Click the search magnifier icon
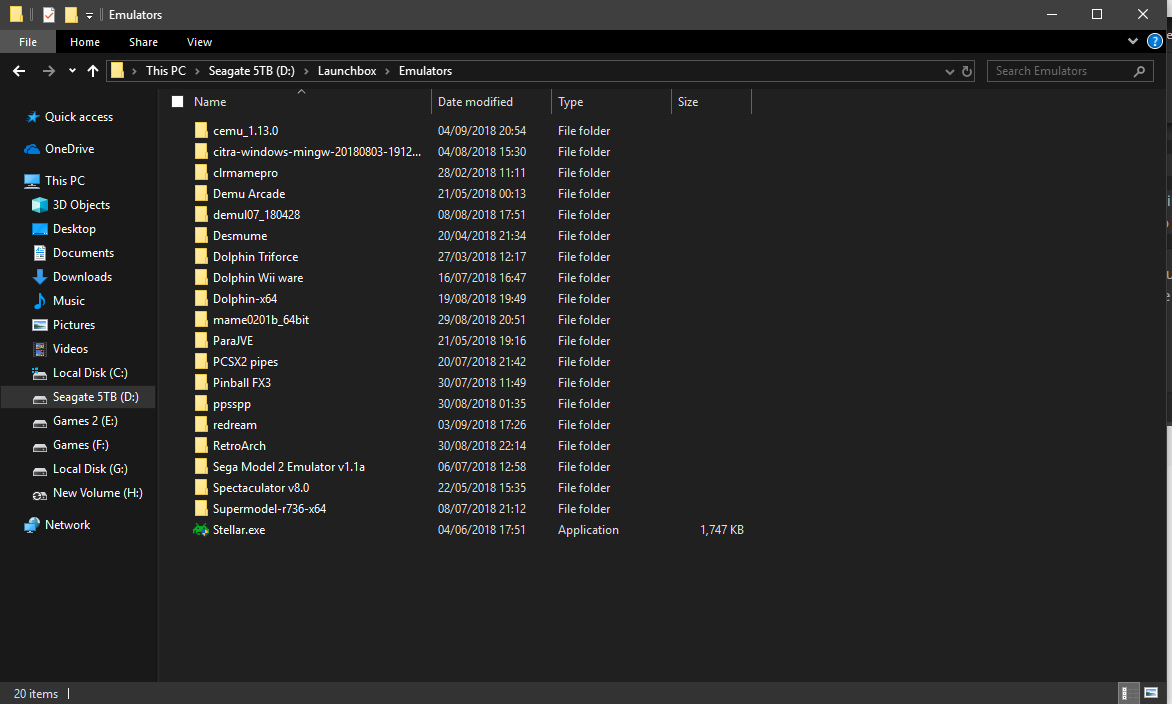This screenshot has height=704, width=1172. tap(1139, 71)
